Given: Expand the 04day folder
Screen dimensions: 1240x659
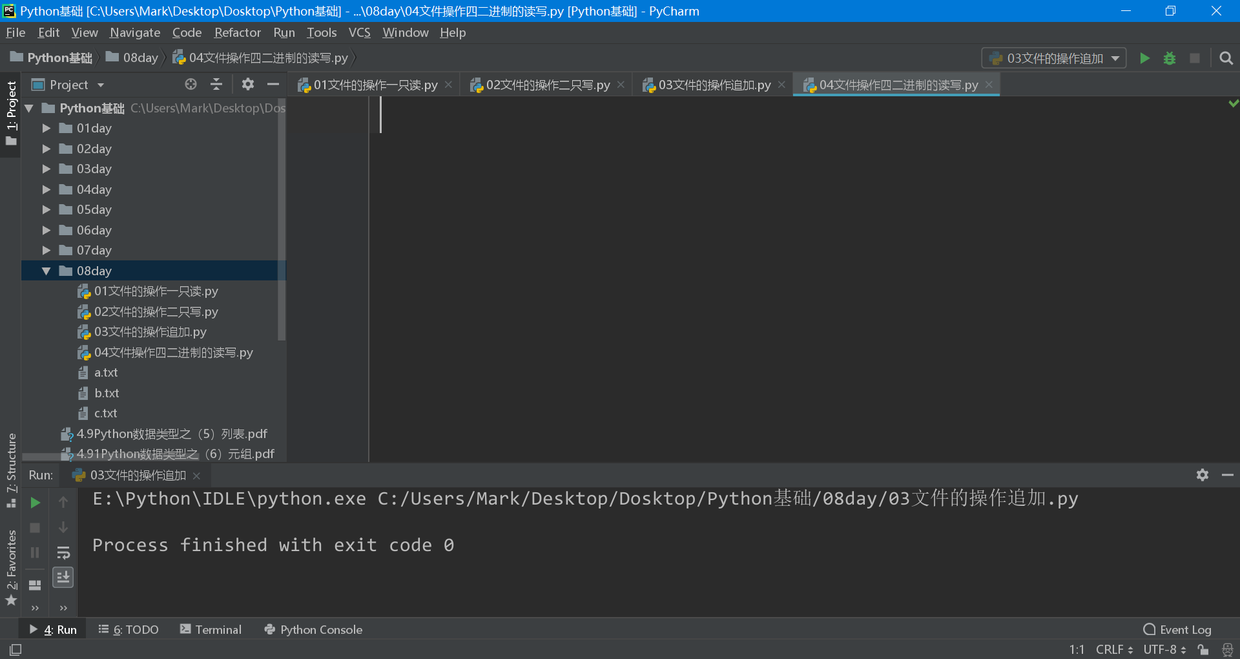Looking at the screenshot, I should tap(46, 189).
